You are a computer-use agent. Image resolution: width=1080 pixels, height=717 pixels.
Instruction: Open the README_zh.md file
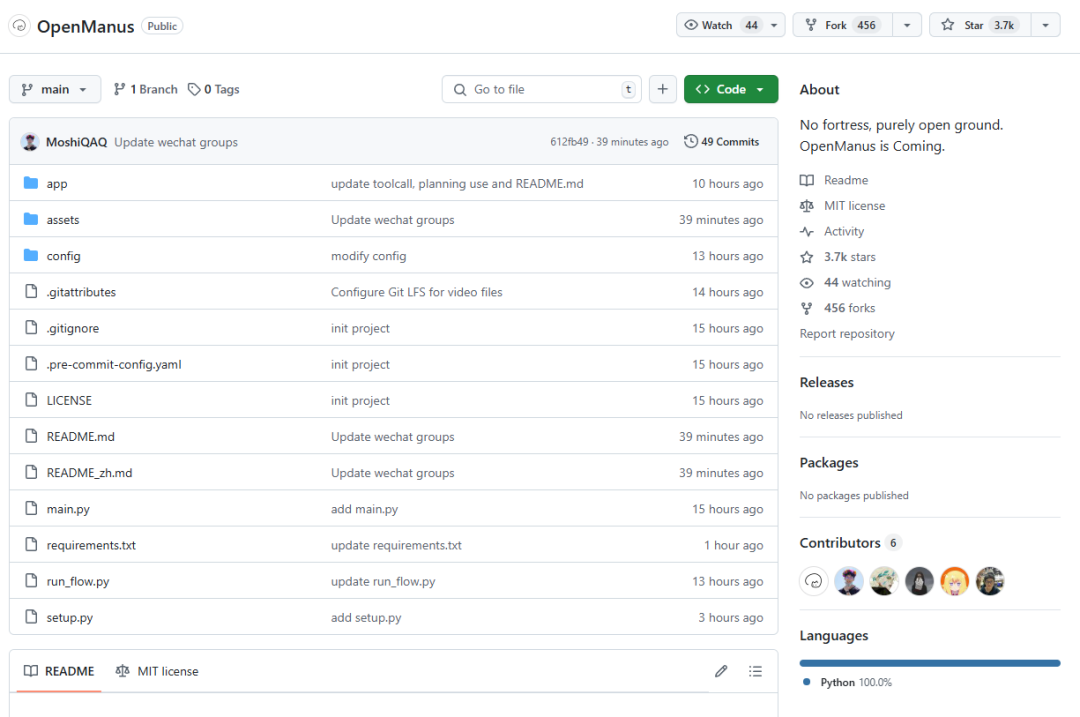point(90,472)
